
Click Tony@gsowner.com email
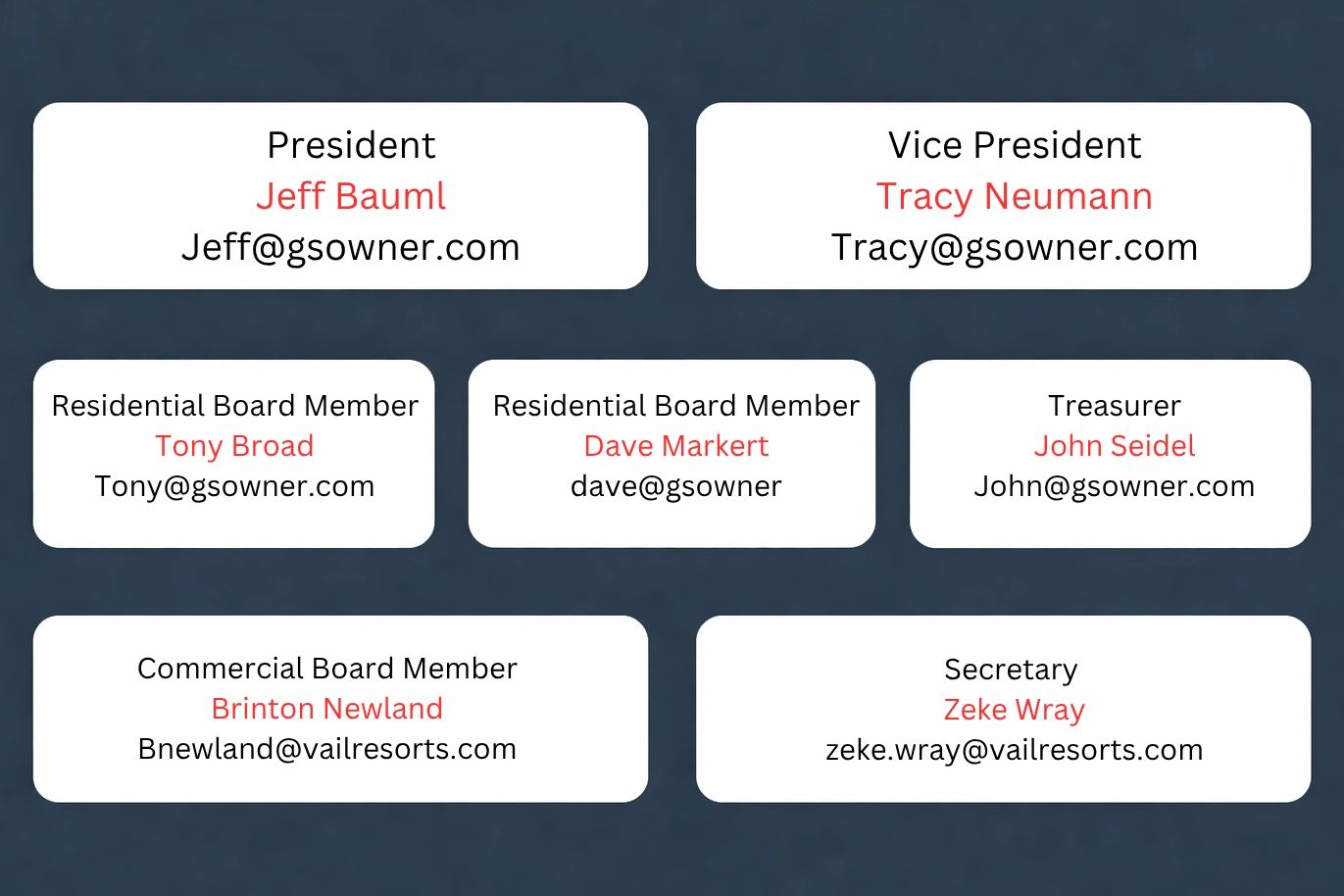click(x=234, y=486)
